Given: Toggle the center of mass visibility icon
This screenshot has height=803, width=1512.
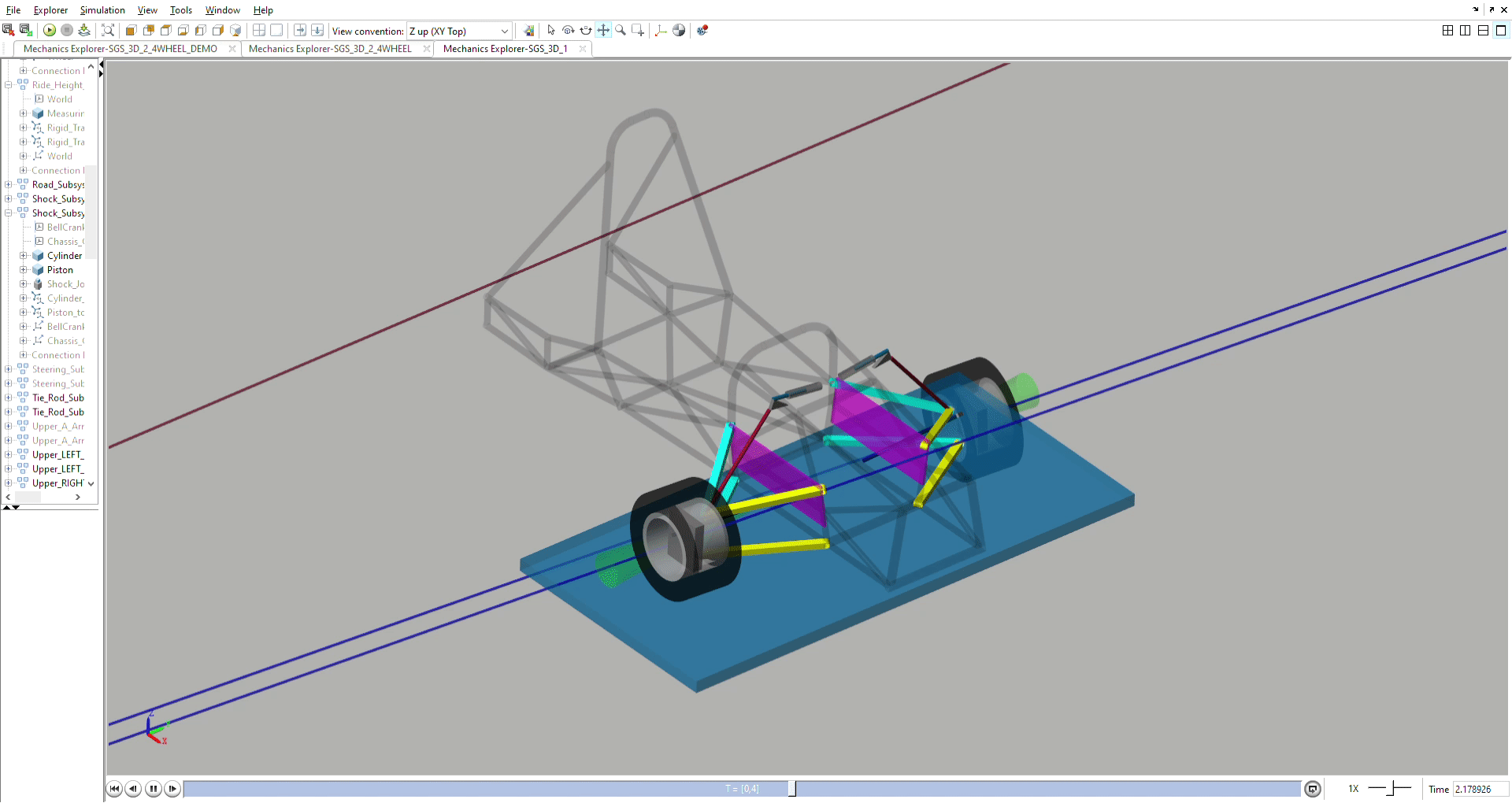Looking at the screenshot, I should [x=679, y=31].
